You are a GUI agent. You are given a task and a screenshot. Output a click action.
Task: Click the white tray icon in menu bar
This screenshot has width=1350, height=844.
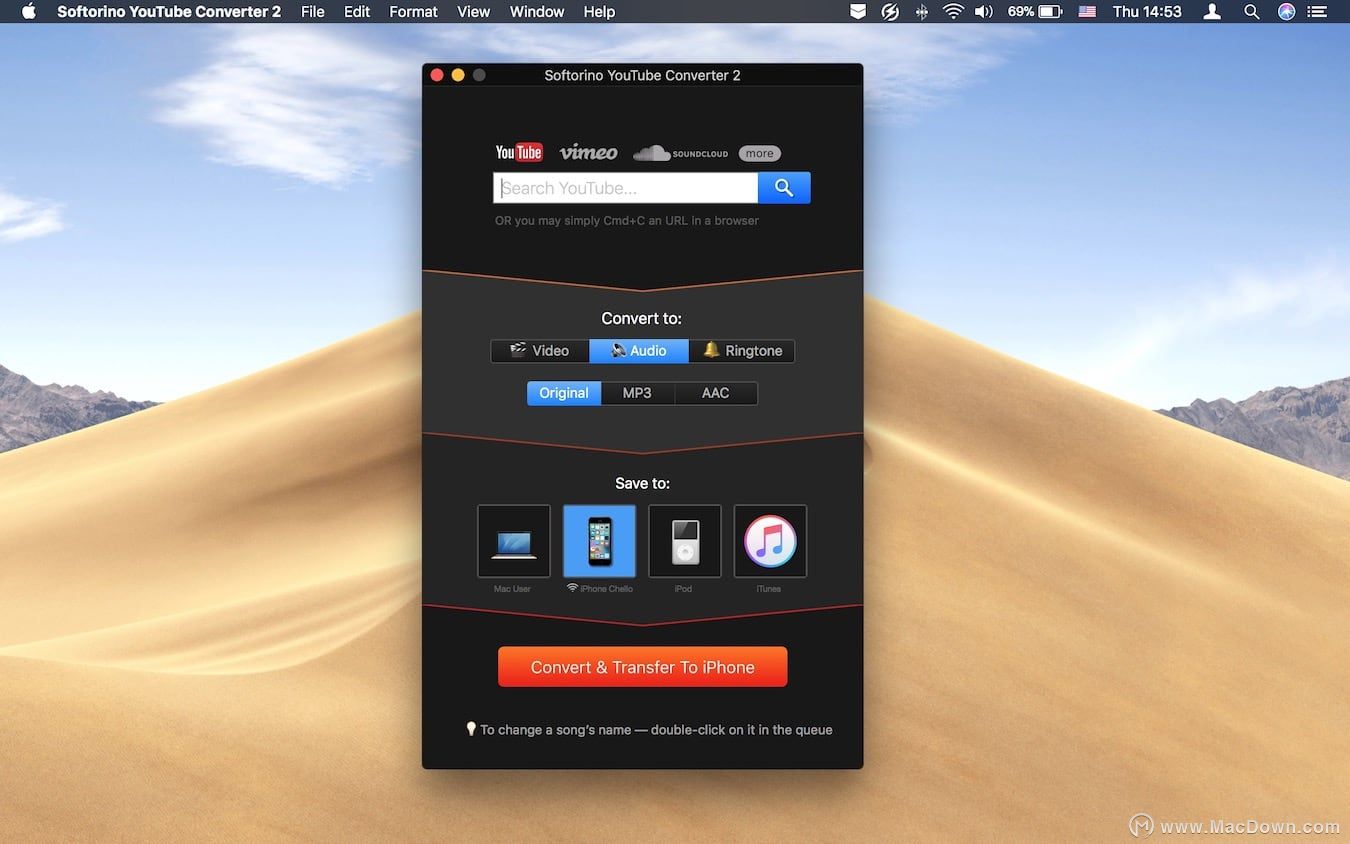click(x=858, y=12)
